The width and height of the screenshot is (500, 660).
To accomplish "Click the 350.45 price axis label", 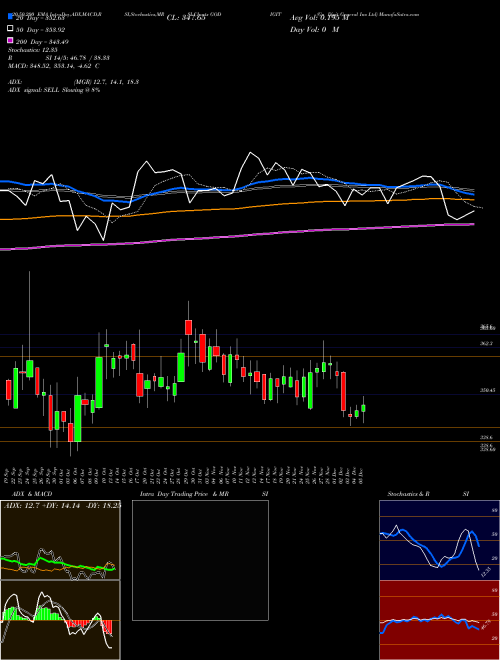I will (487, 391).
